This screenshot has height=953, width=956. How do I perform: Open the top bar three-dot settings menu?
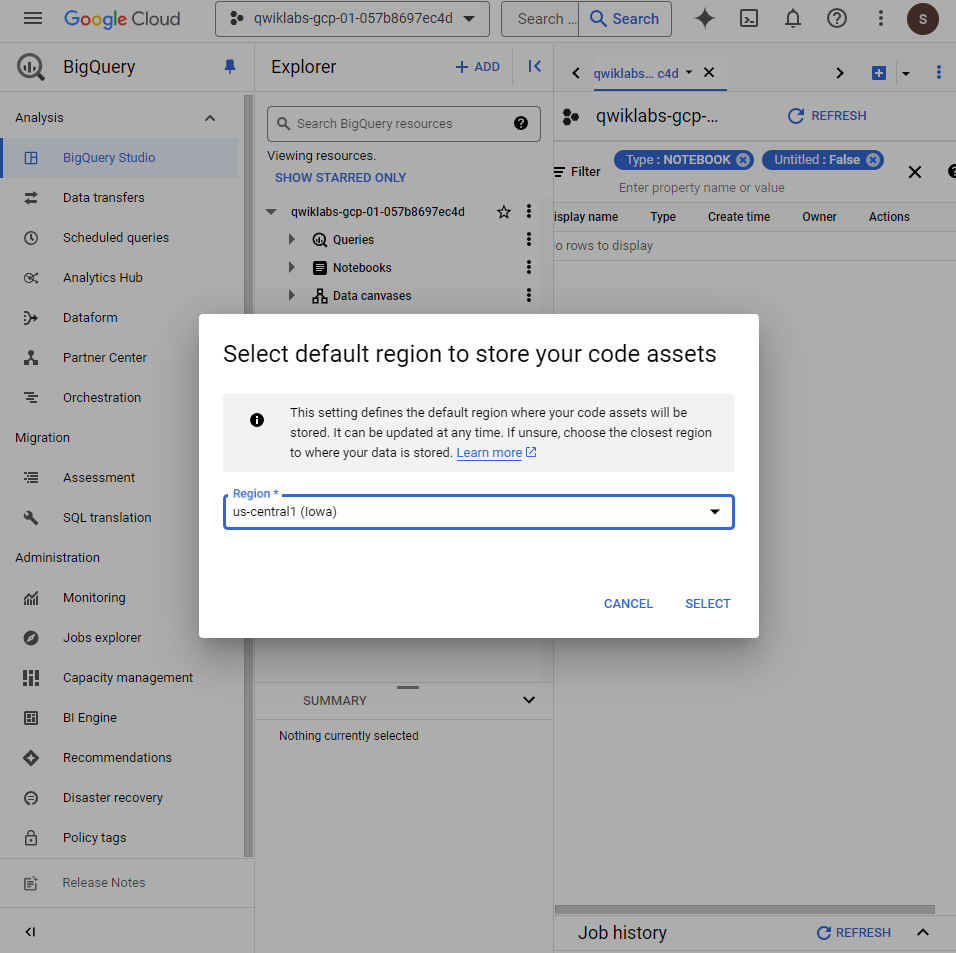[x=880, y=18]
